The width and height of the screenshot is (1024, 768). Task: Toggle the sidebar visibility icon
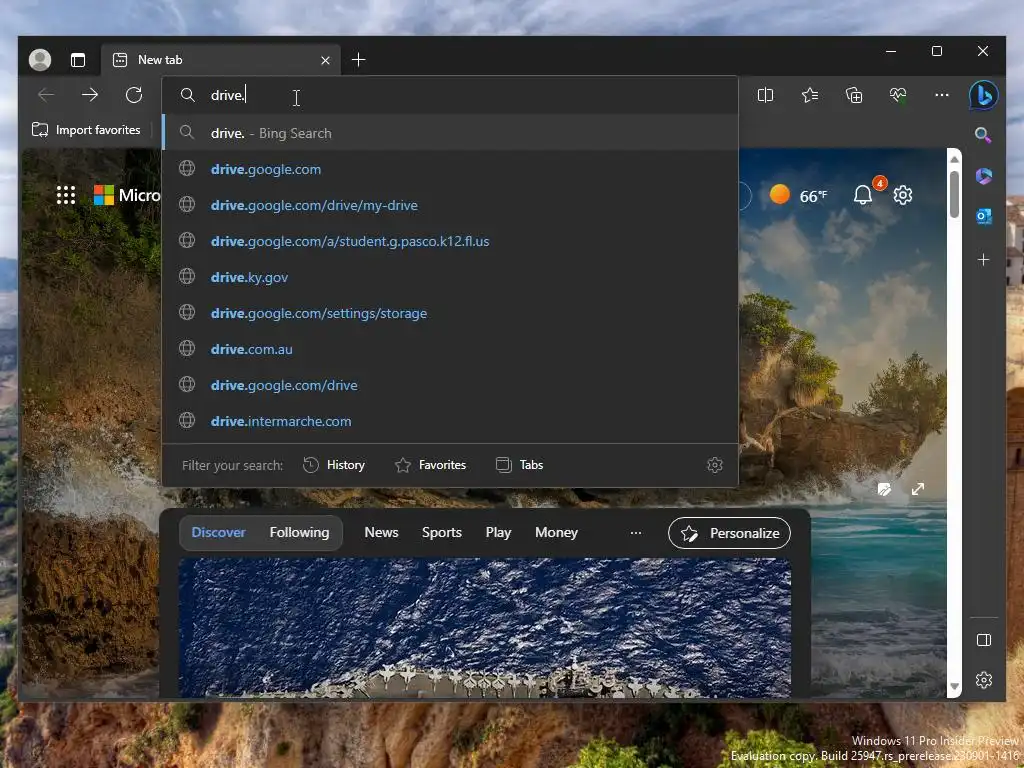[x=984, y=640]
